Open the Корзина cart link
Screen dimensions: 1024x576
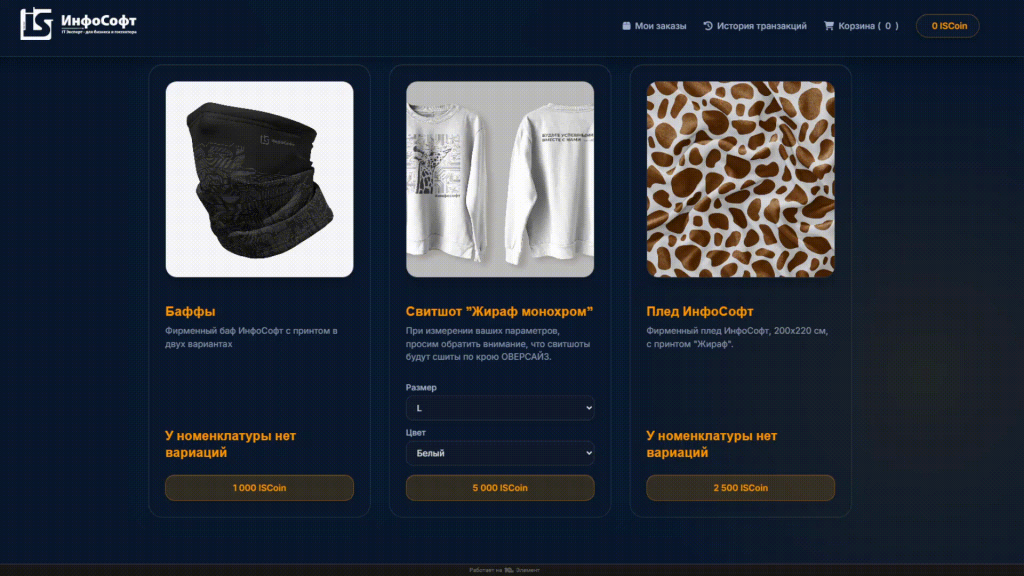tap(861, 26)
